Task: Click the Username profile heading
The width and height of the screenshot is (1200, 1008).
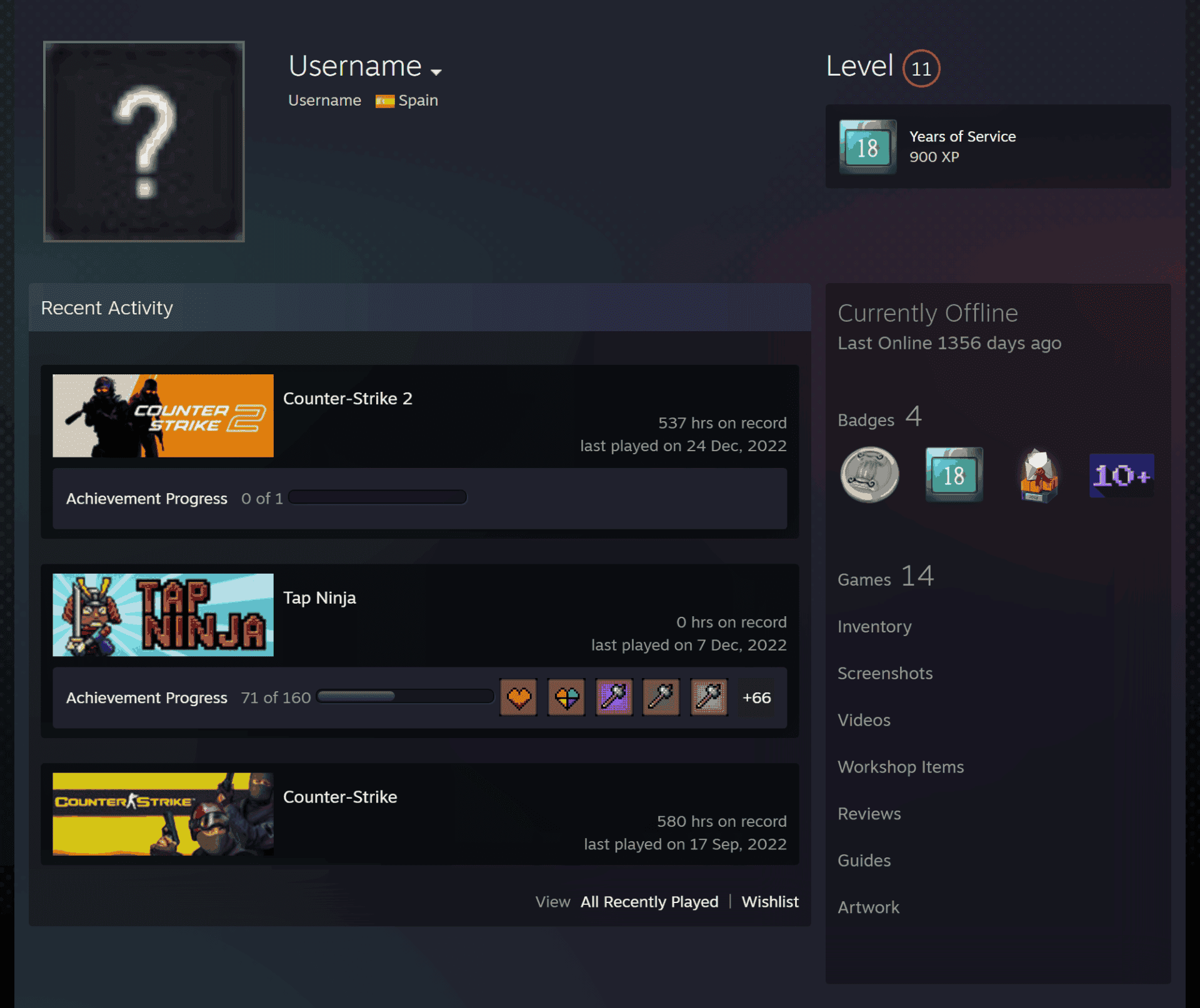Action: click(x=355, y=66)
